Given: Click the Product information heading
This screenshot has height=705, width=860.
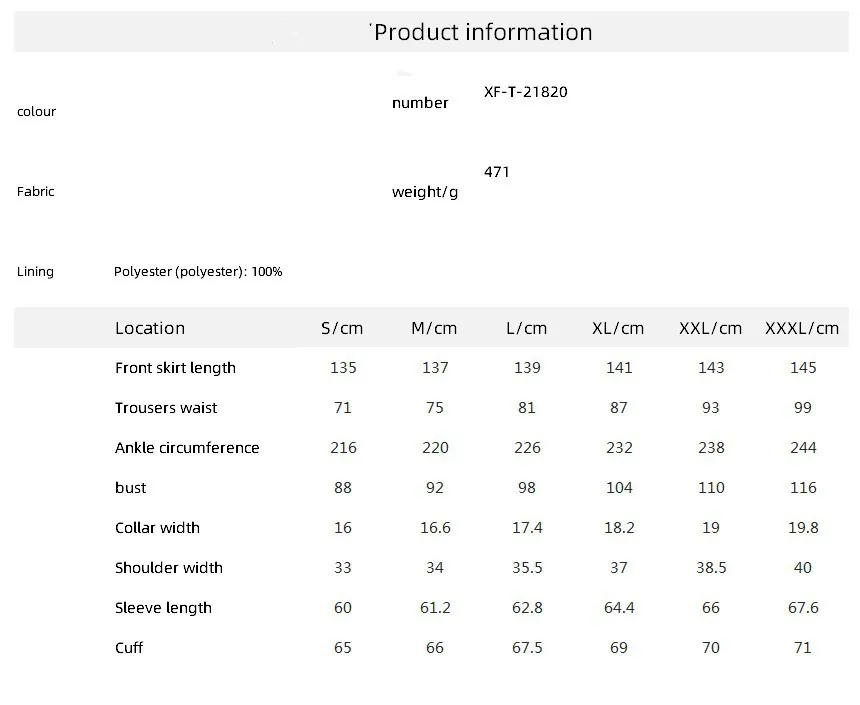Looking at the screenshot, I should (x=483, y=32).
